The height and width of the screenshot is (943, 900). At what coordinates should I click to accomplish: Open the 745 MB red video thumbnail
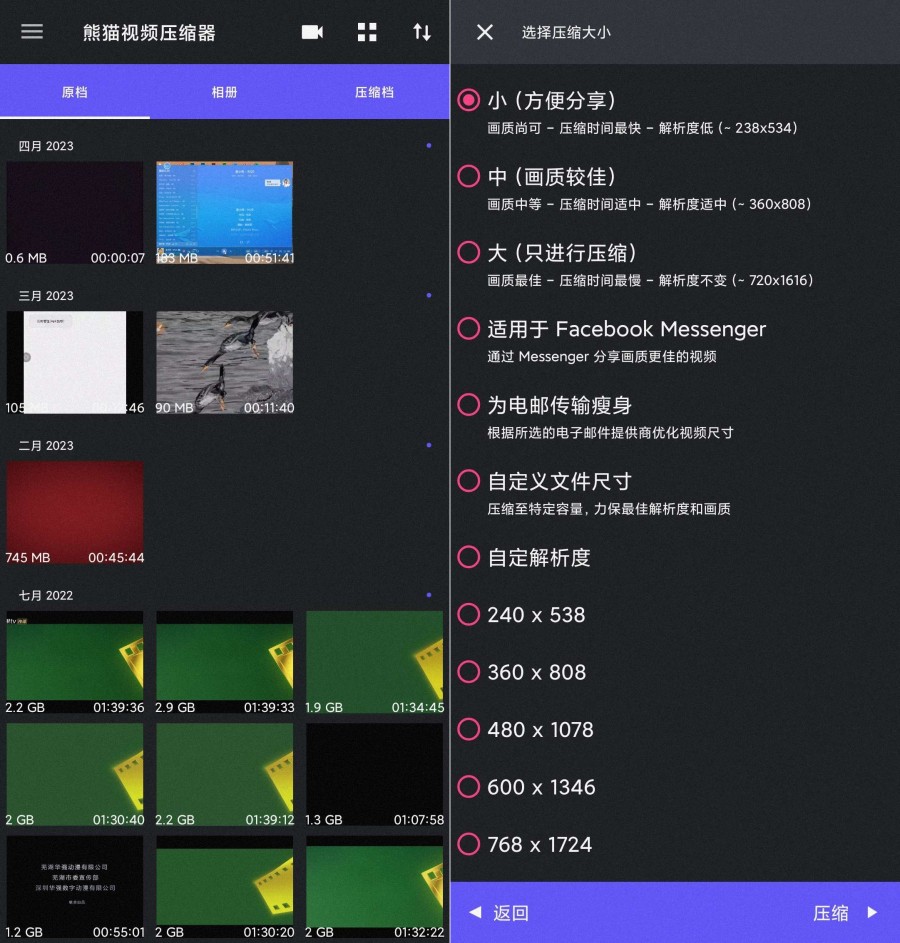(x=74, y=512)
